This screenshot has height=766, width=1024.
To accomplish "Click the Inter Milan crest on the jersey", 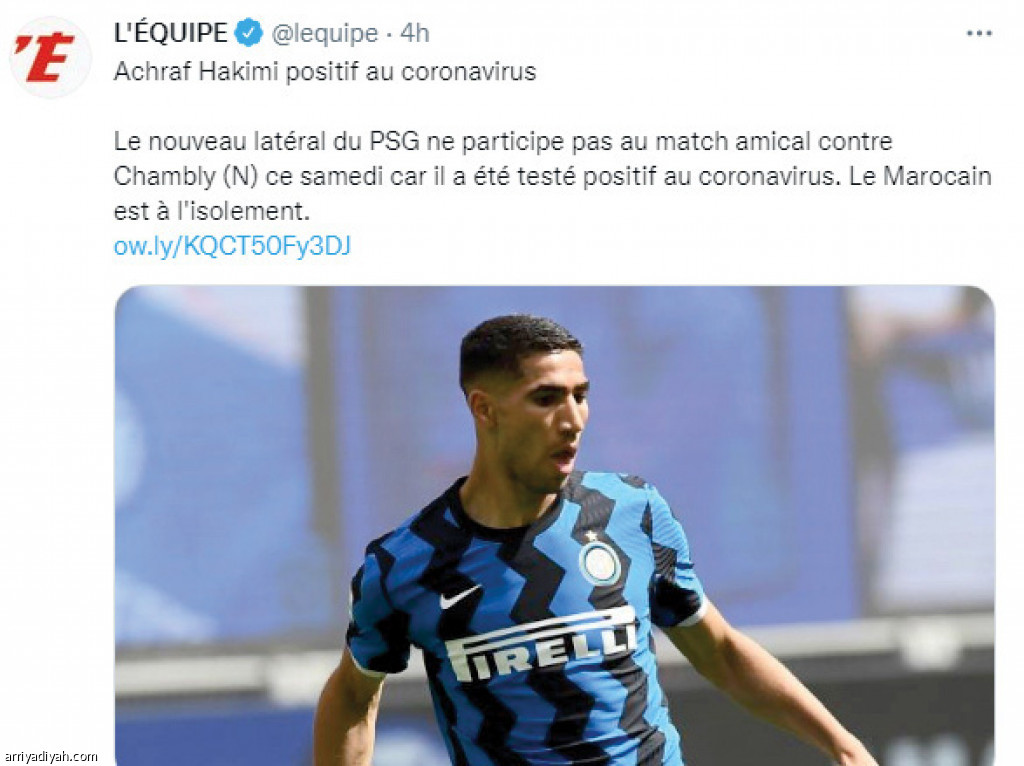I will point(600,562).
